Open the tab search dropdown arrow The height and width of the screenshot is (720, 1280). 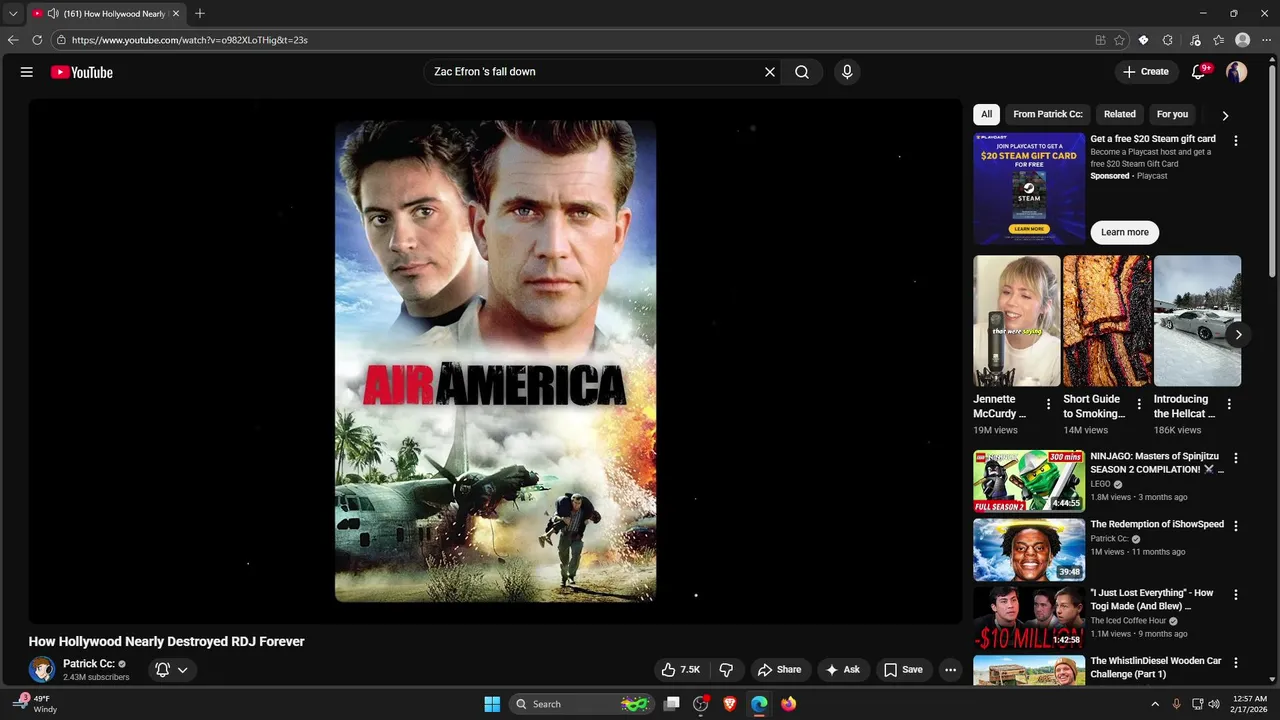(13, 14)
